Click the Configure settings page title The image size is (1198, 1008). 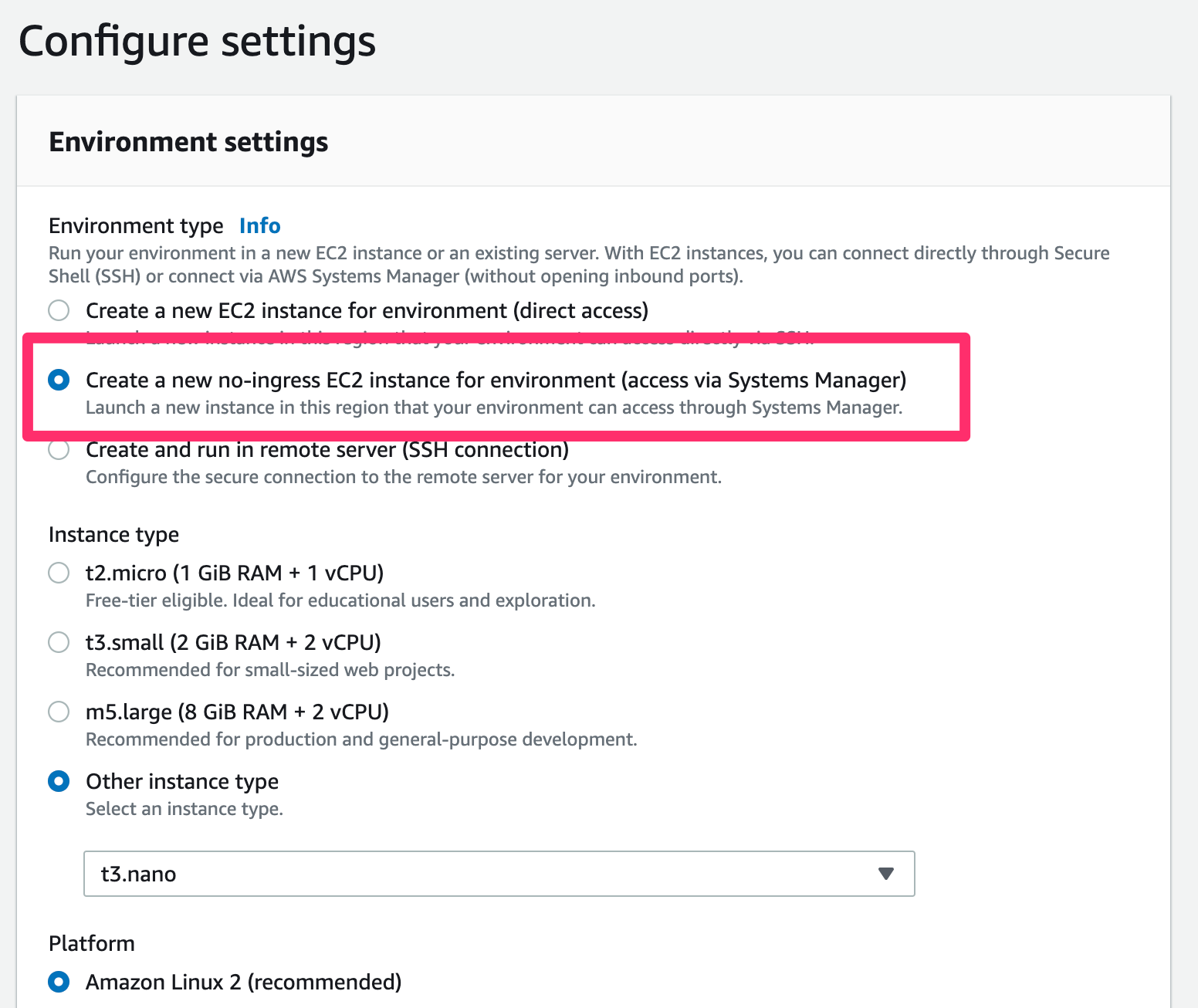point(198,42)
